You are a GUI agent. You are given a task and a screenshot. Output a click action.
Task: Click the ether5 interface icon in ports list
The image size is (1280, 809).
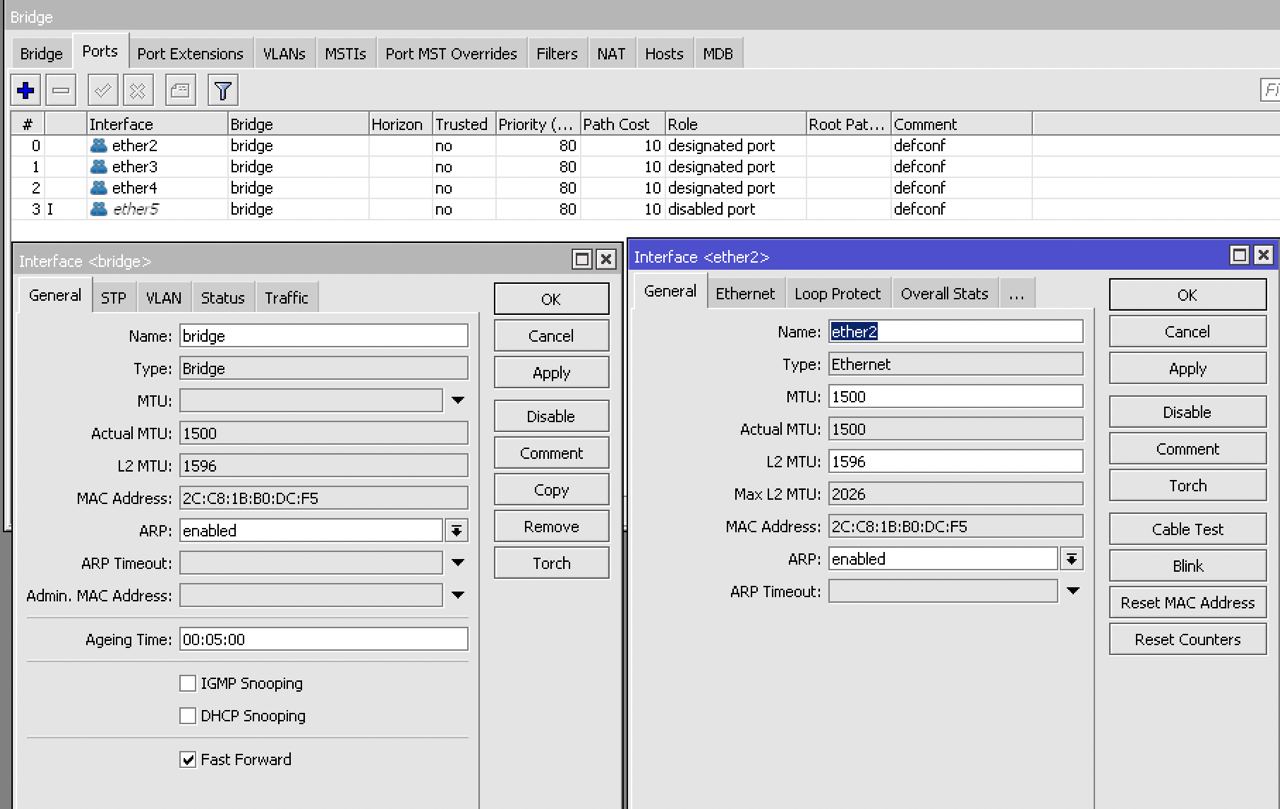(98, 208)
